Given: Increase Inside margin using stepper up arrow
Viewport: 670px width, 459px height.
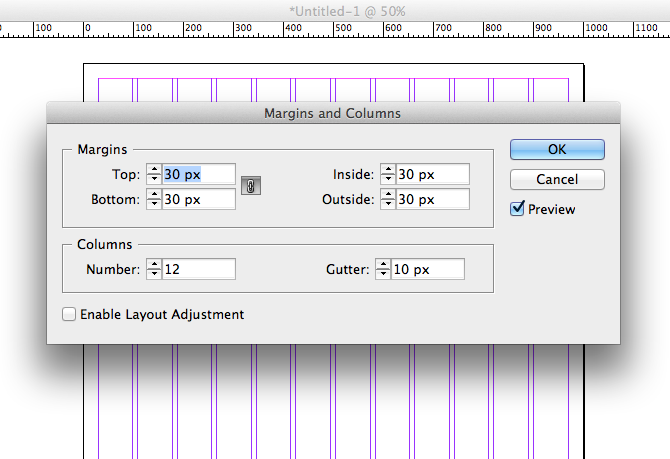Looking at the screenshot, I should [x=388, y=169].
